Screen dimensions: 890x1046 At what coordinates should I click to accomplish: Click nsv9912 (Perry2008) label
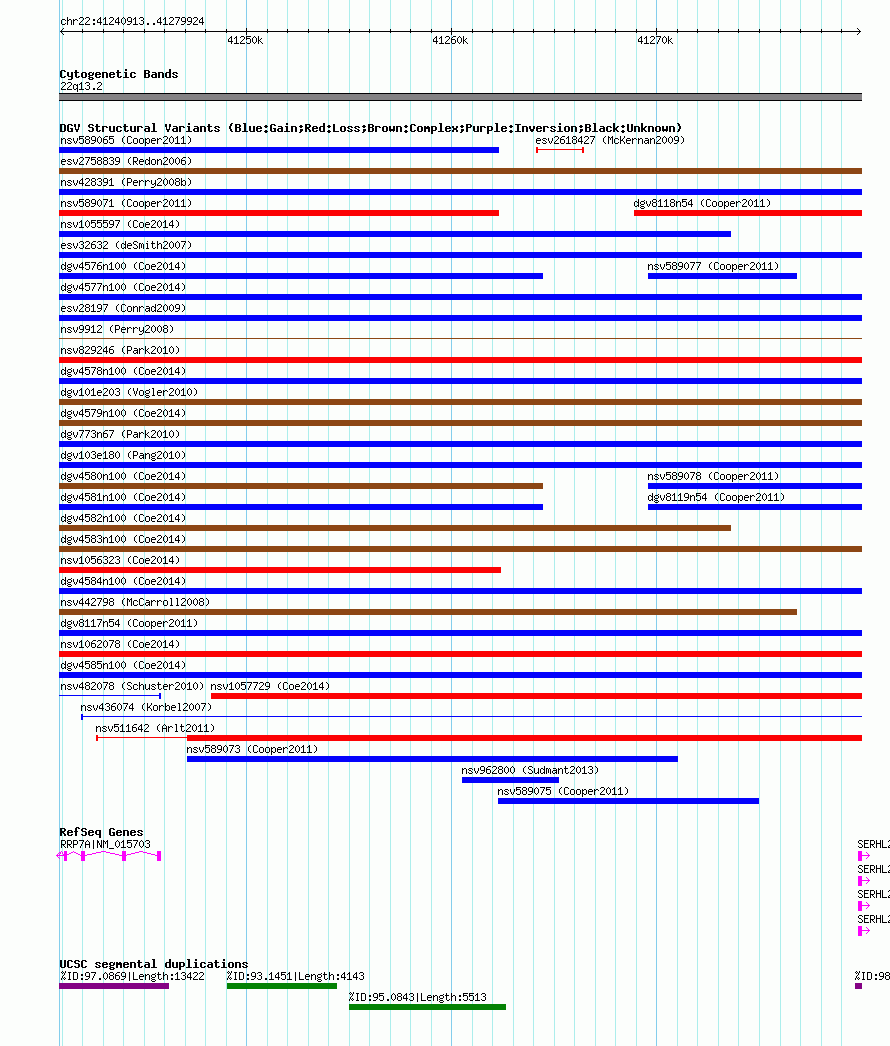pyautogui.click(x=117, y=330)
